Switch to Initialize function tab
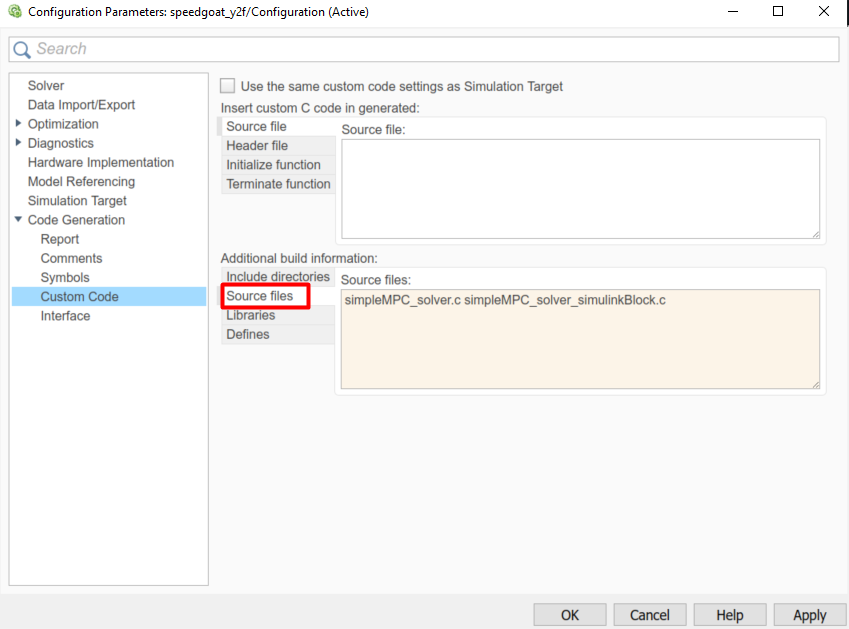The width and height of the screenshot is (849, 629). pos(273,165)
